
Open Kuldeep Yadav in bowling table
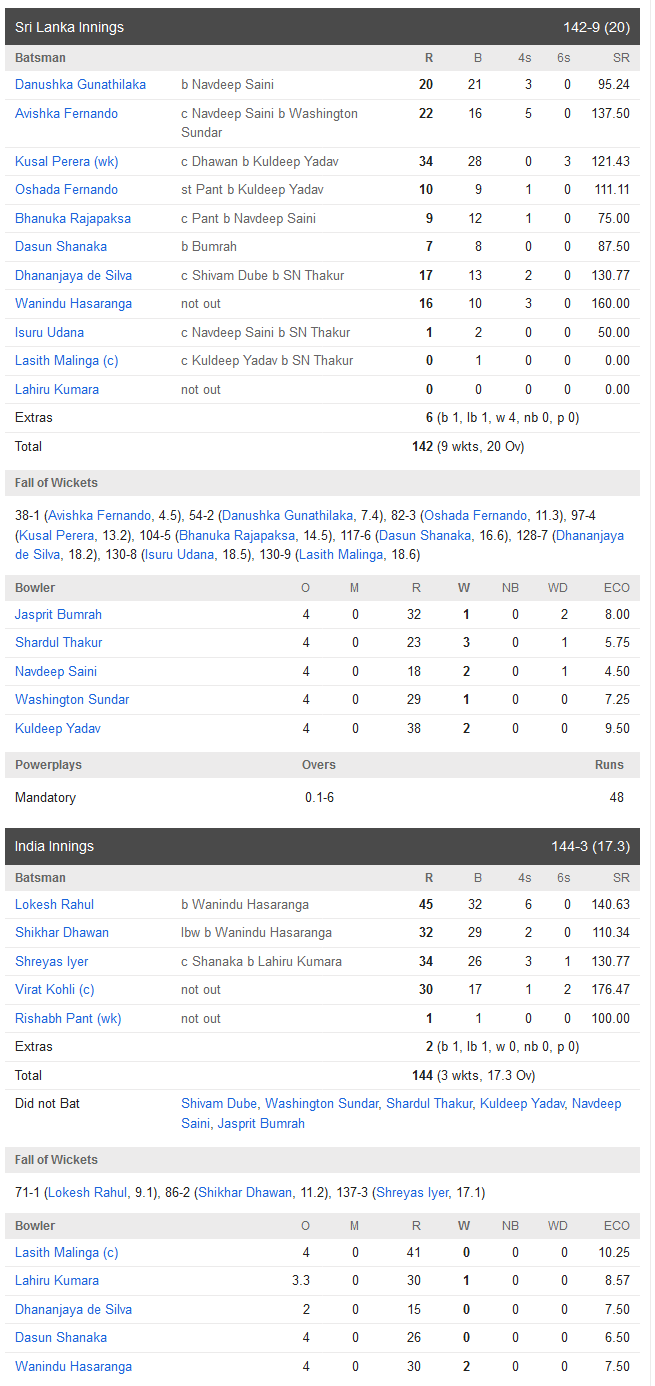(58, 729)
